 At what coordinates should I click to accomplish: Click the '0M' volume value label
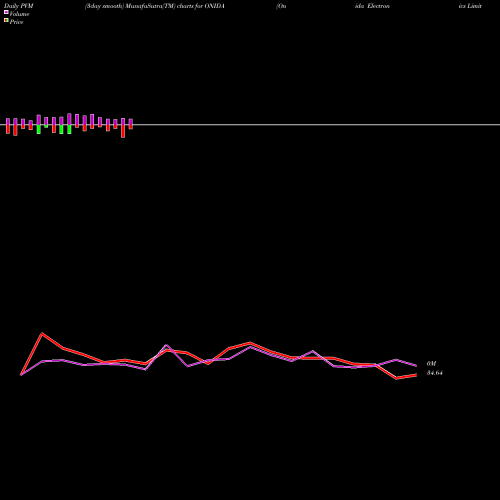coord(431,364)
